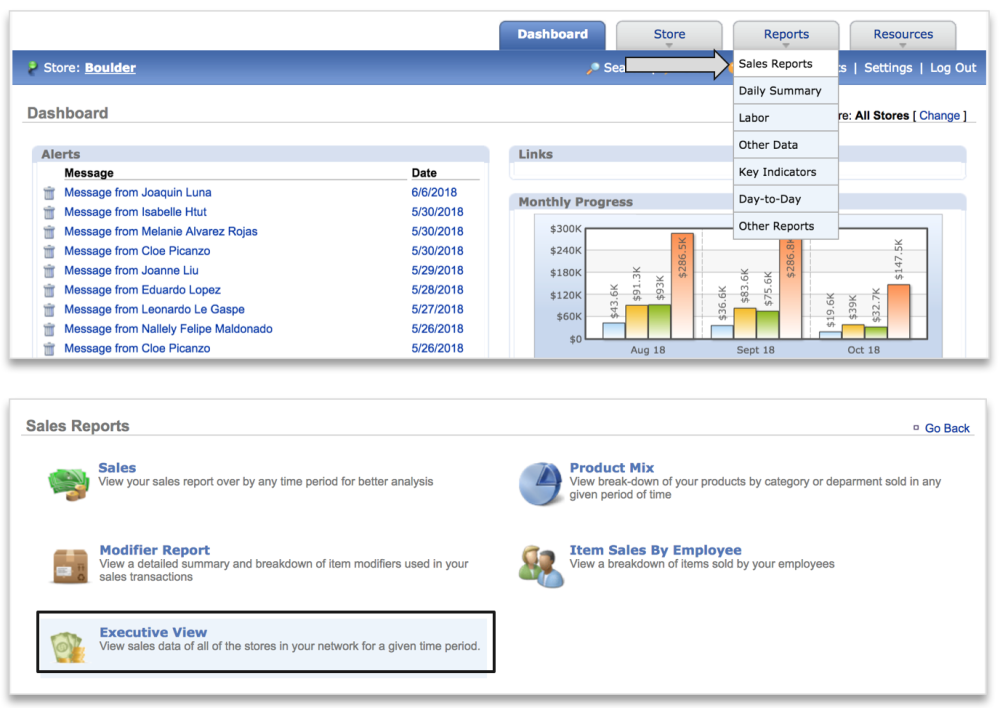Delete Leonardo Le Gaspe message
Screen dimensions: 1000x708
pyautogui.click(x=49, y=310)
